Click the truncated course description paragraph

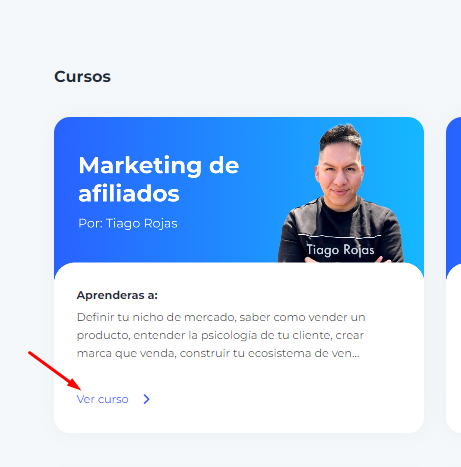pos(221,335)
